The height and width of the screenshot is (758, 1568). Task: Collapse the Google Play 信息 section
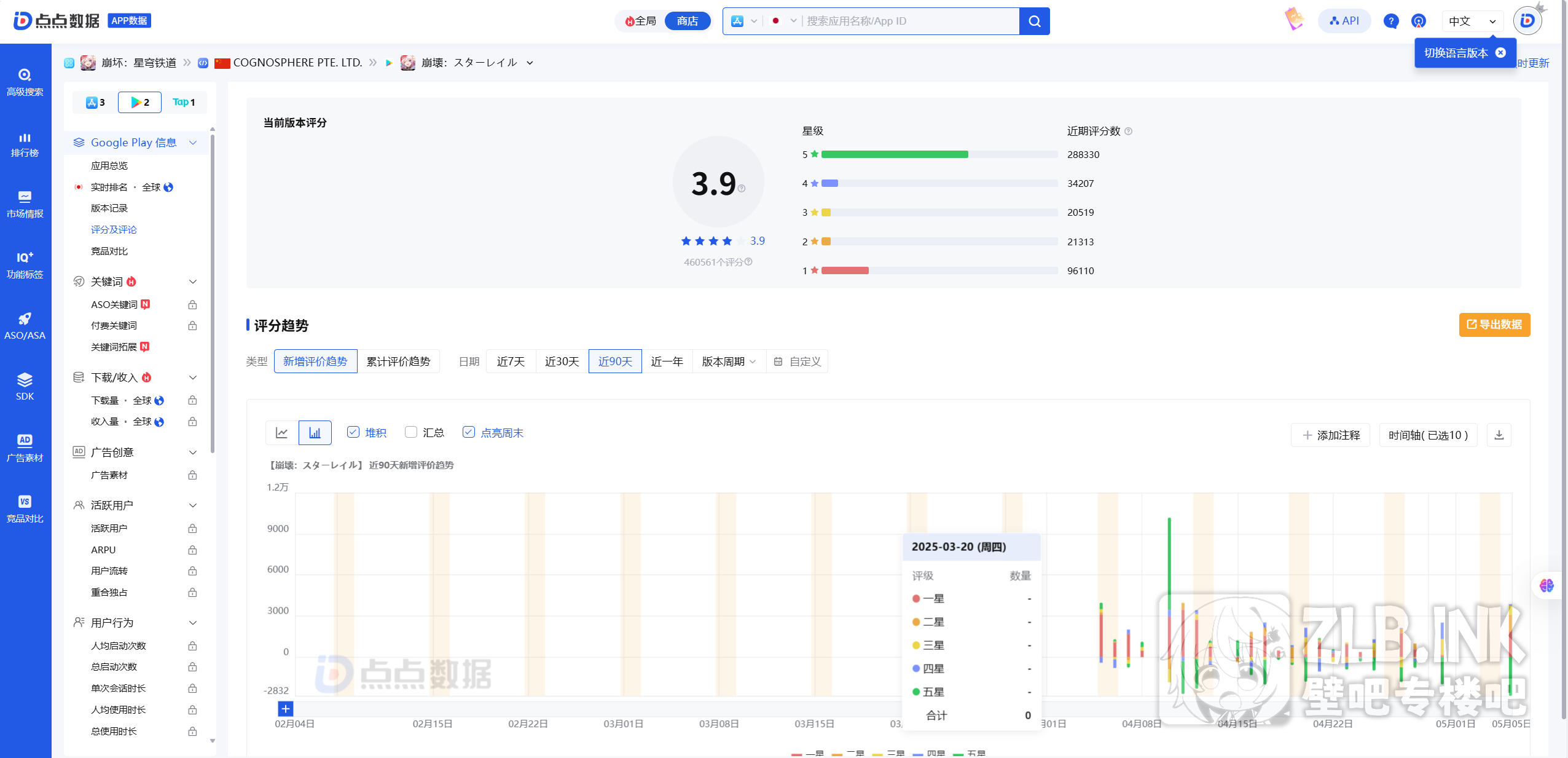(x=193, y=143)
